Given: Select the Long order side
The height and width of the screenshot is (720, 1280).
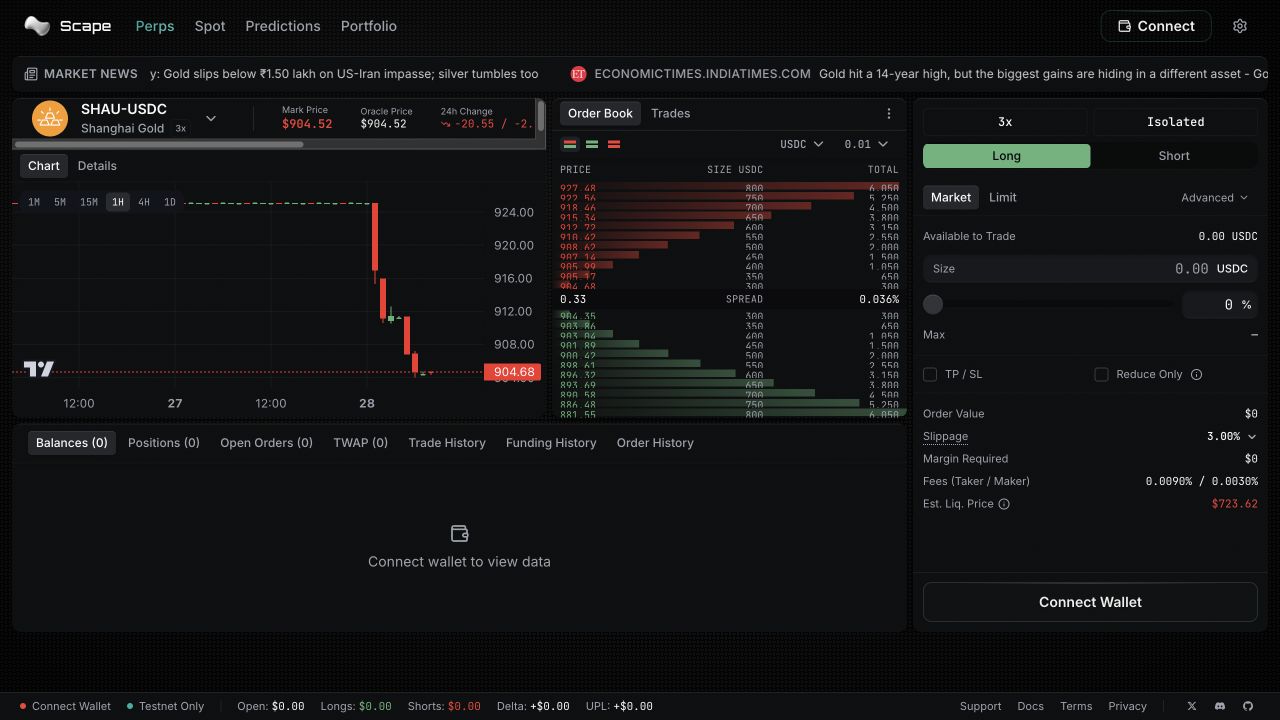Looking at the screenshot, I should pyautogui.click(x=1006, y=156).
